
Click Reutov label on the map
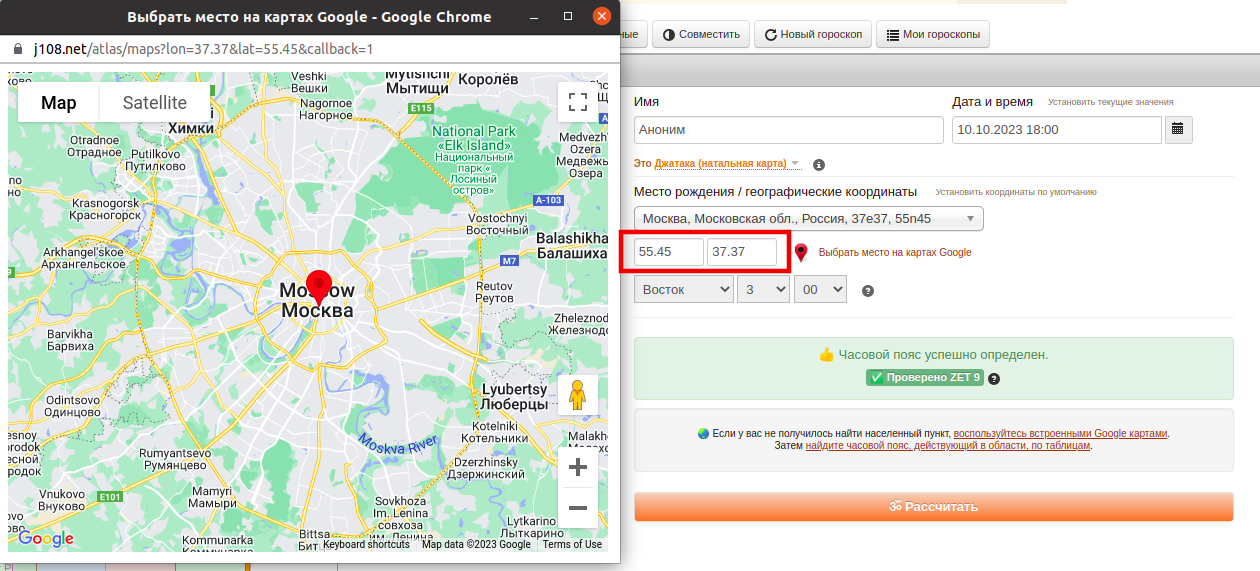pyautogui.click(x=494, y=292)
